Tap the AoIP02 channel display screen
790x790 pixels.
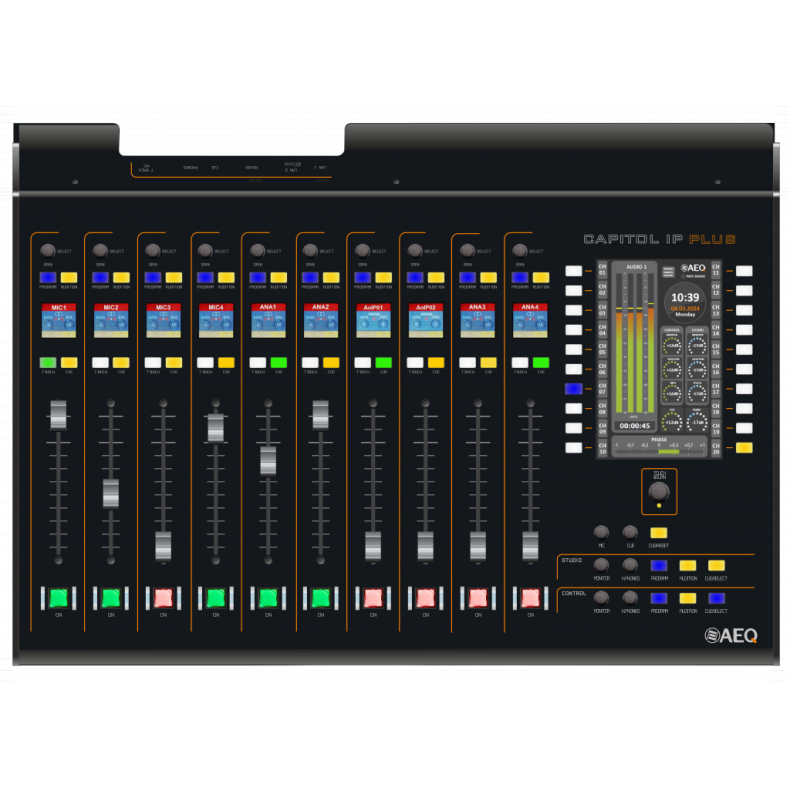(x=425, y=320)
